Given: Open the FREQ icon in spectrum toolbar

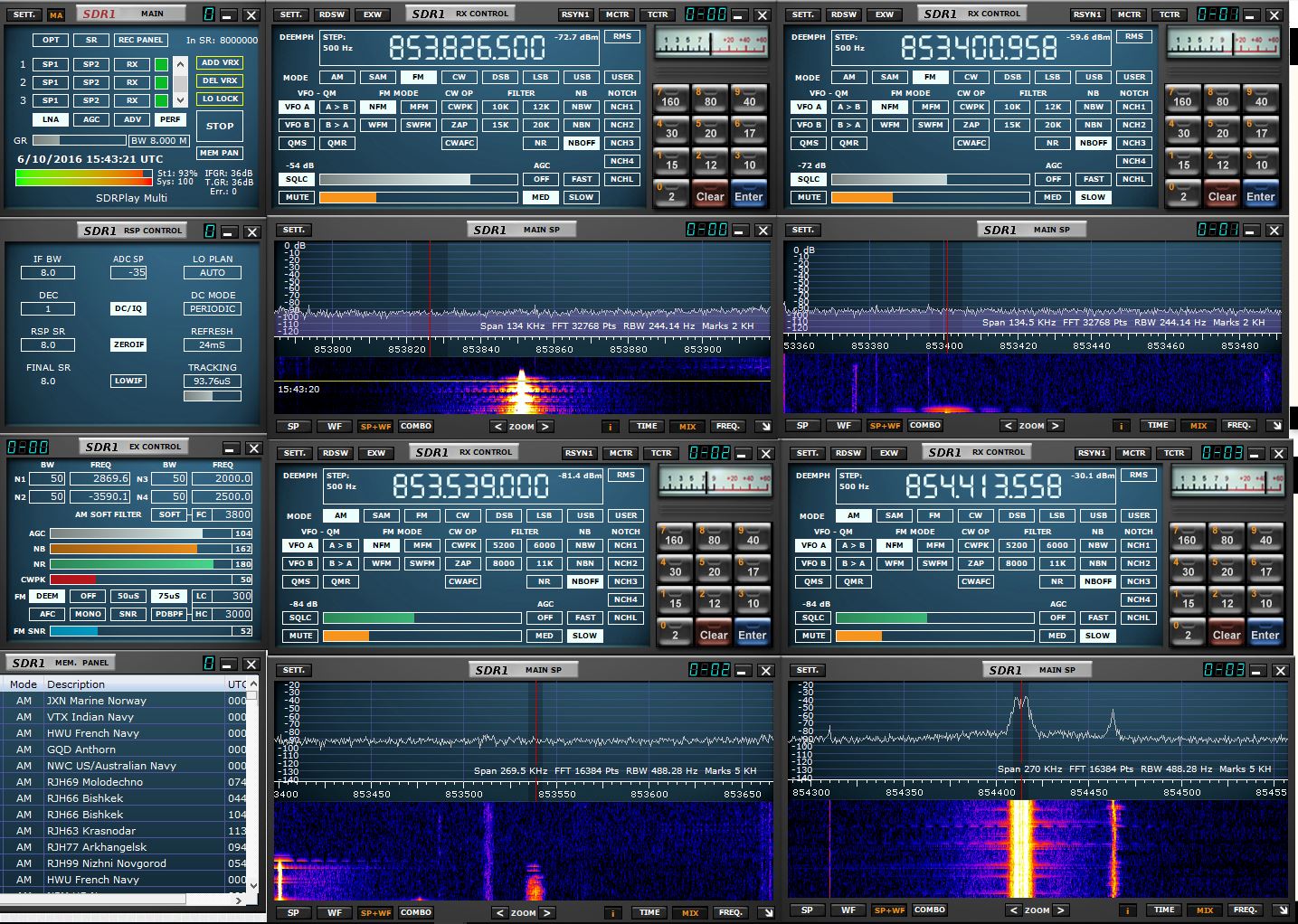Looking at the screenshot, I should 727,425.
